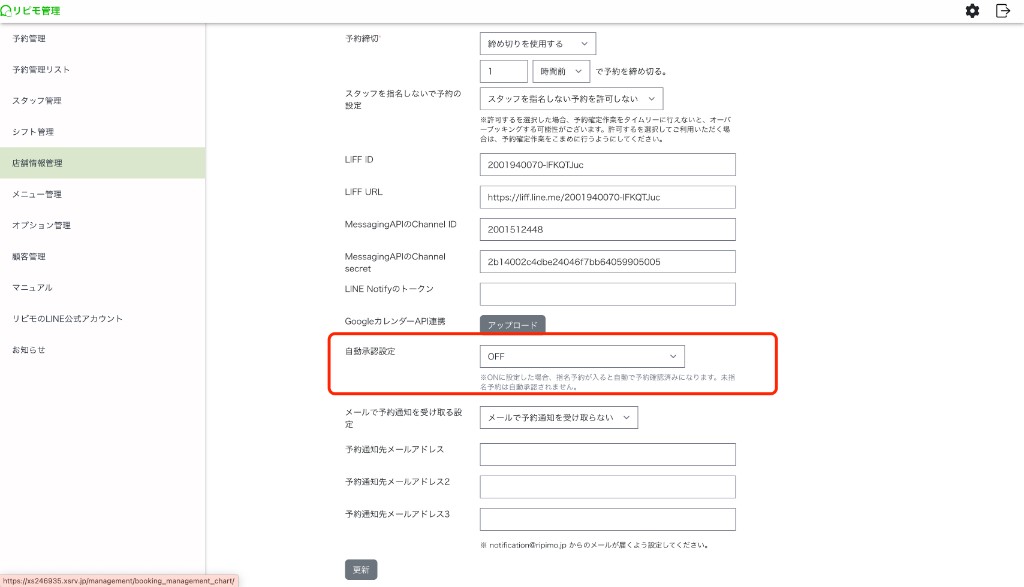Screen dimensions: 1024x587
Task: Click the 更新 button to save settings
Action: tap(360, 568)
